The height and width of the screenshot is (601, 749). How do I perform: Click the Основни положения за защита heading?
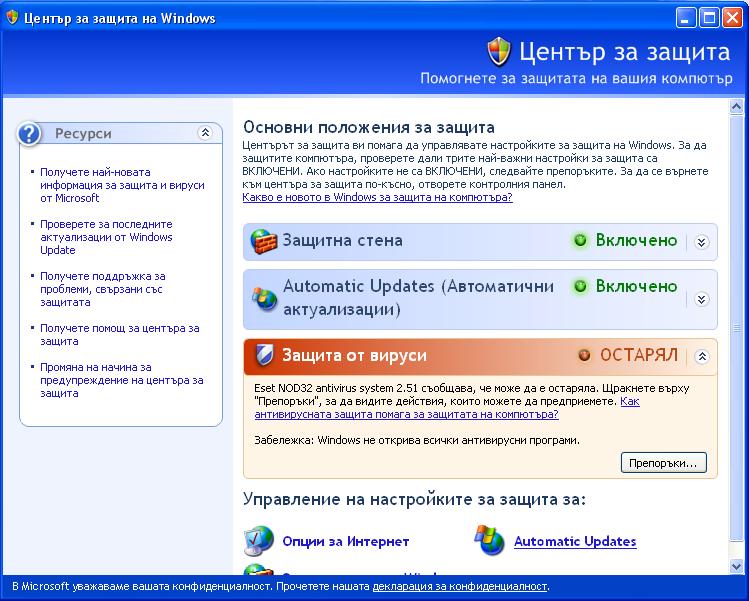pyautogui.click(x=368, y=127)
